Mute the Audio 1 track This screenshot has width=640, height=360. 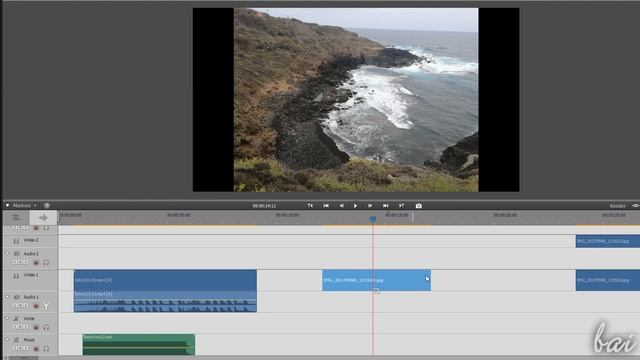pyautogui.click(x=36, y=306)
